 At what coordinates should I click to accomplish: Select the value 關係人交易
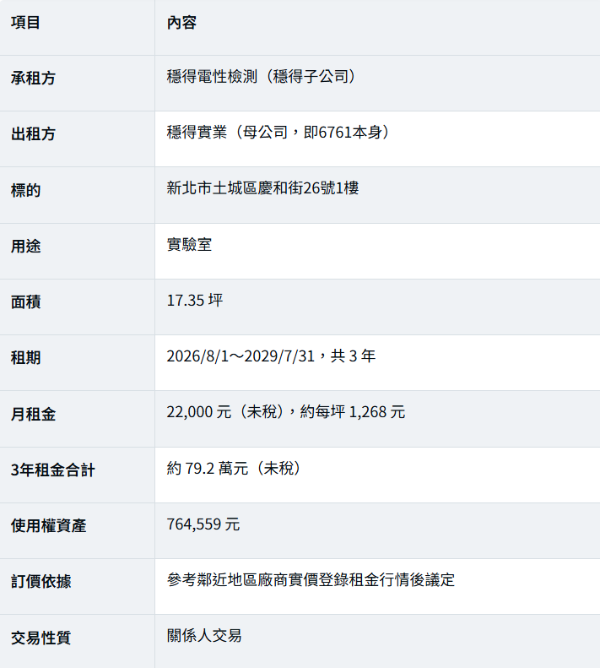tap(204, 636)
